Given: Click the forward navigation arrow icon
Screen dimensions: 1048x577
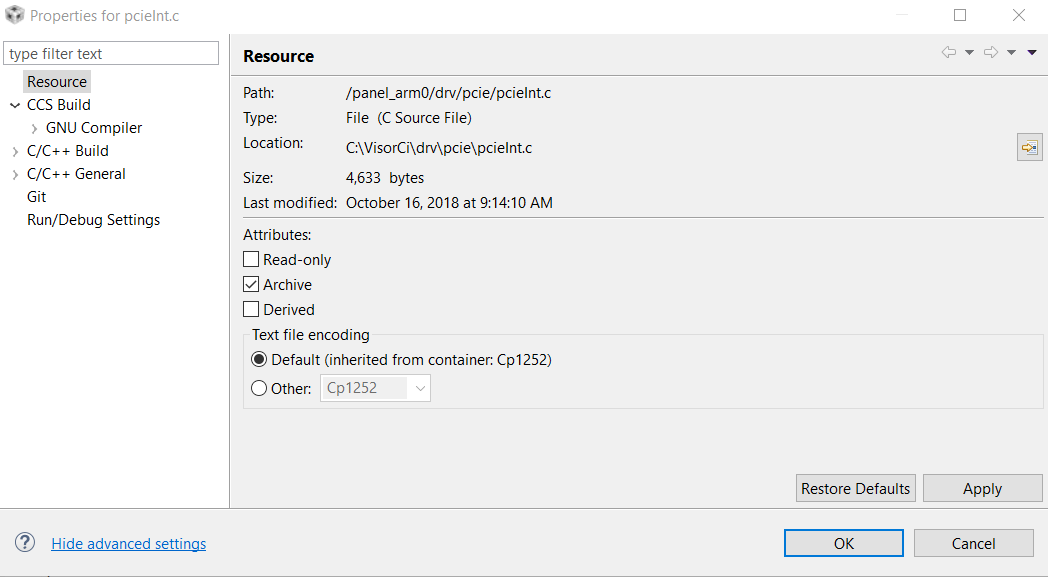Looking at the screenshot, I should click(x=990, y=53).
